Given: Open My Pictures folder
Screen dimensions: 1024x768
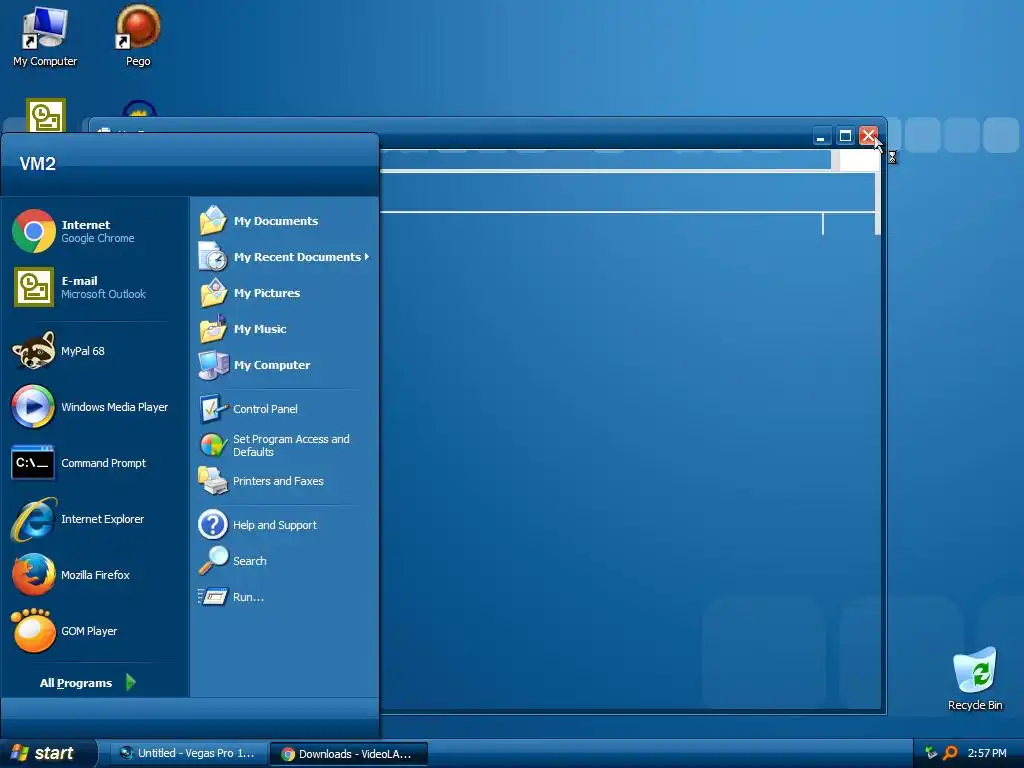Looking at the screenshot, I should (284, 293).
